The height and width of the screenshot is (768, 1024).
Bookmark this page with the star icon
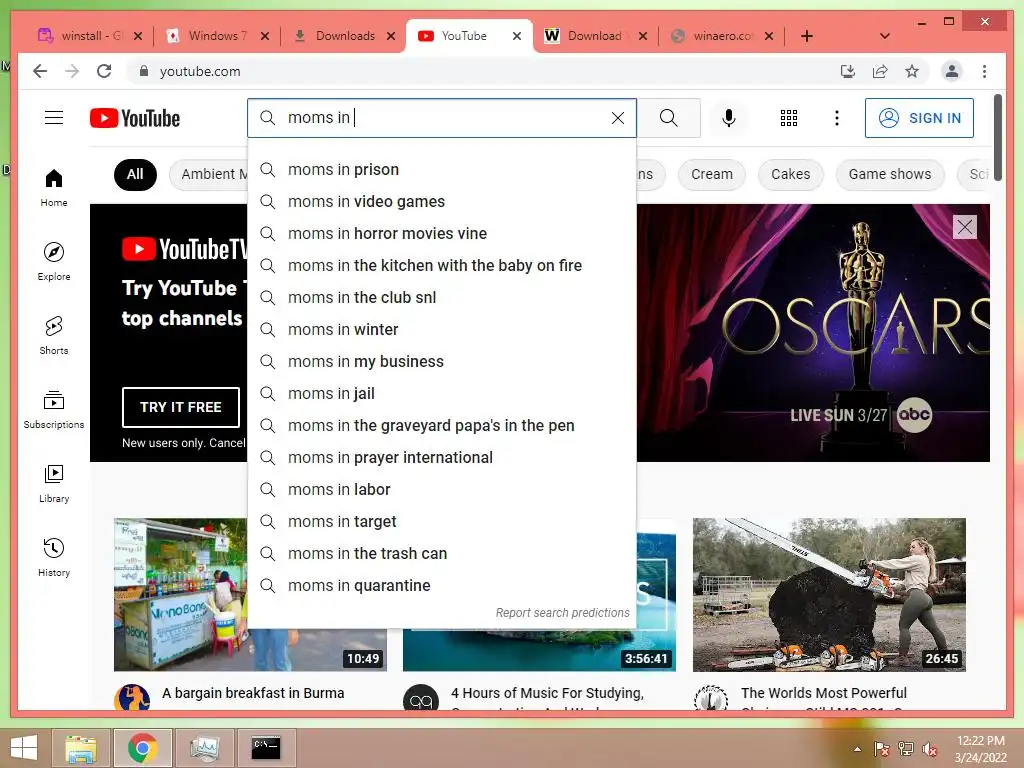click(x=912, y=71)
